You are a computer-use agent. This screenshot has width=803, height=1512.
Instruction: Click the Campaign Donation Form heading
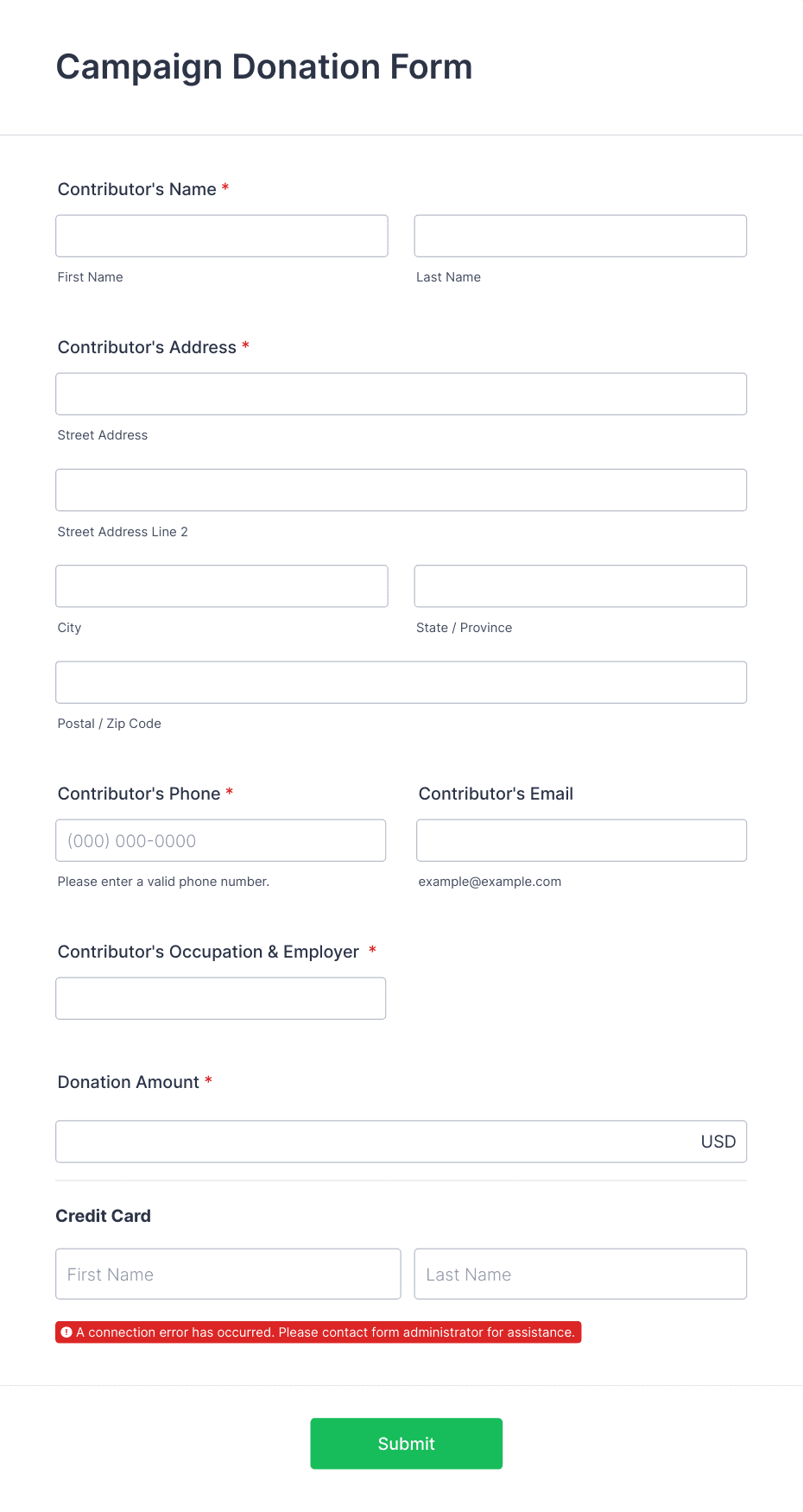tap(264, 66)
